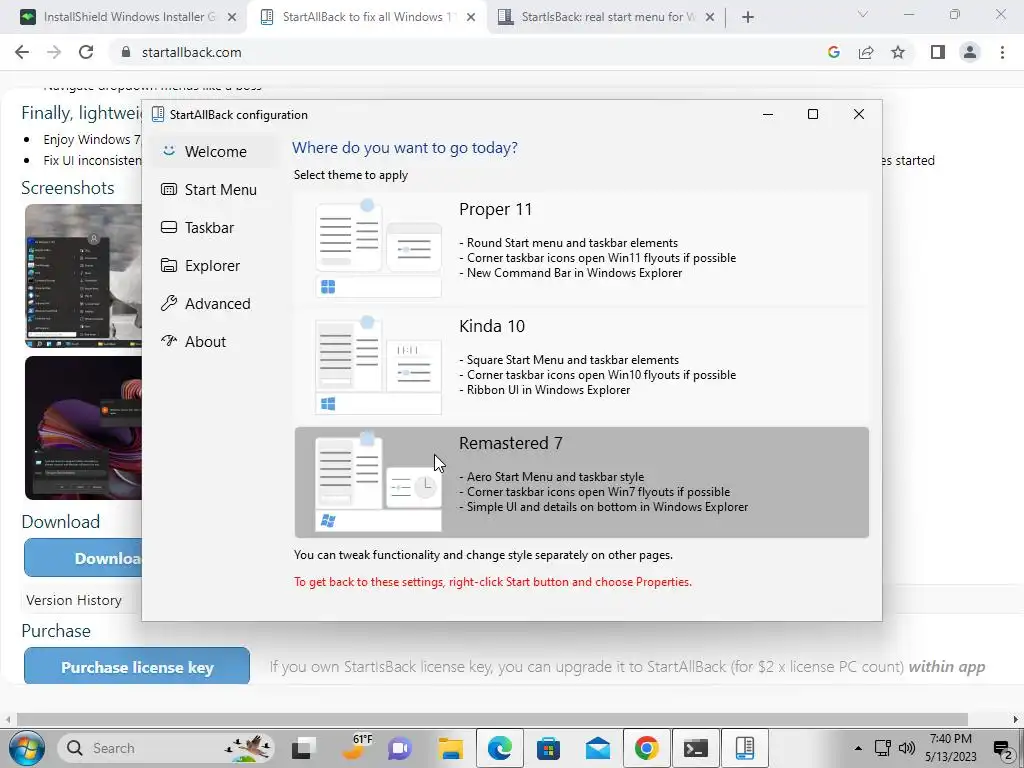
Task: Click the Purchase license key button
Action: (x=137, y=667)
